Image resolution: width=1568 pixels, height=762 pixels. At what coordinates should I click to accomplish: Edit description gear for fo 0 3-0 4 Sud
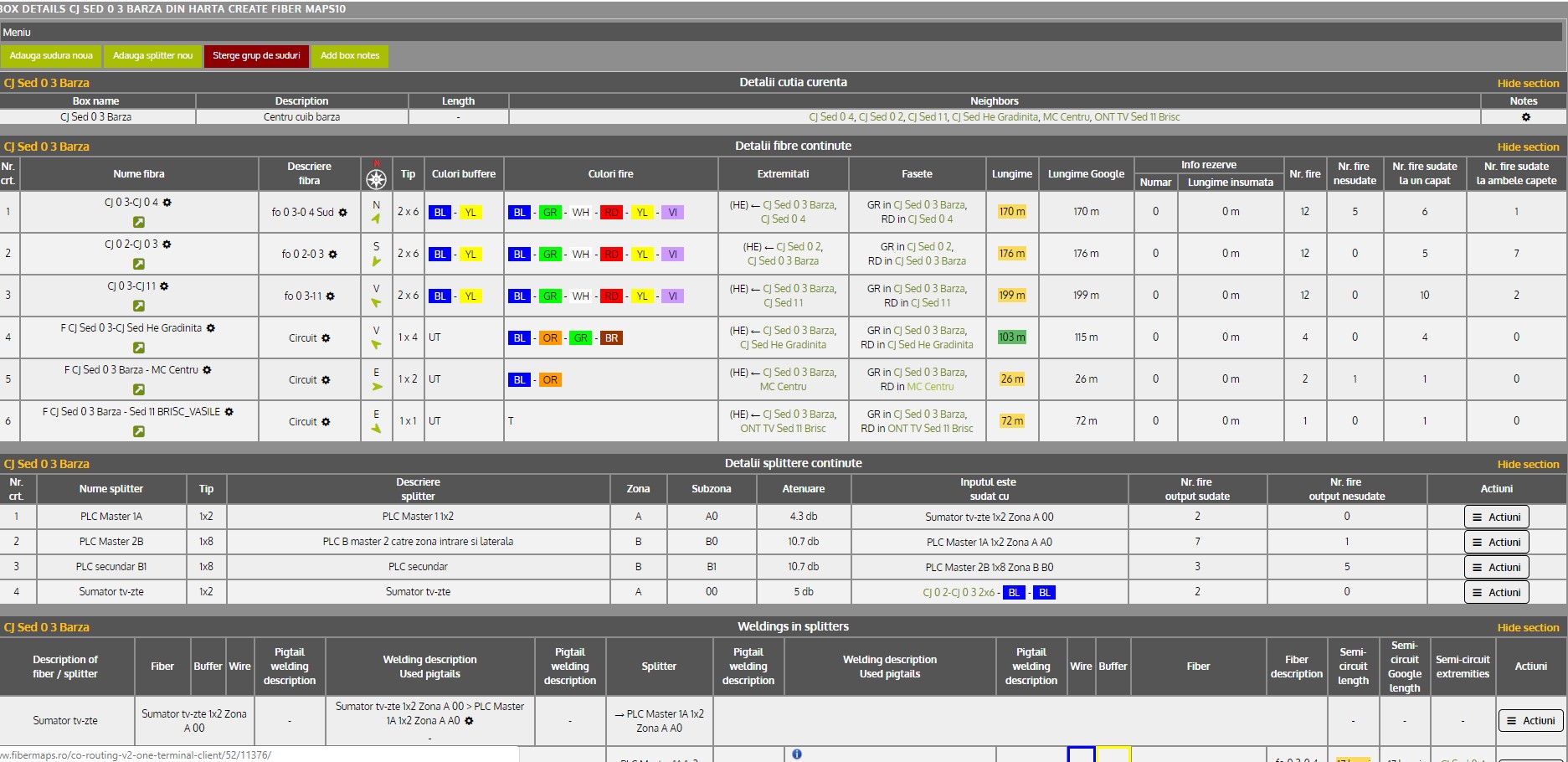click(x=342, y=213)
